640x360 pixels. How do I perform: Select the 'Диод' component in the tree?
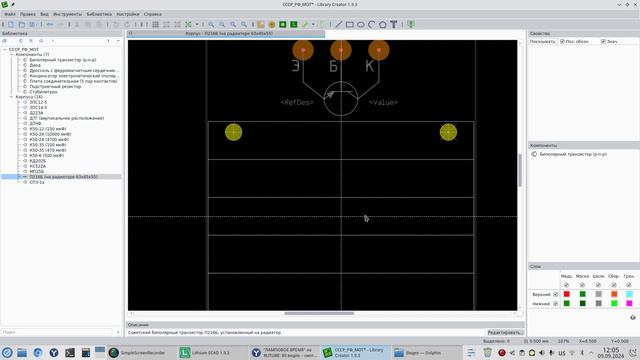click(35, 65)
